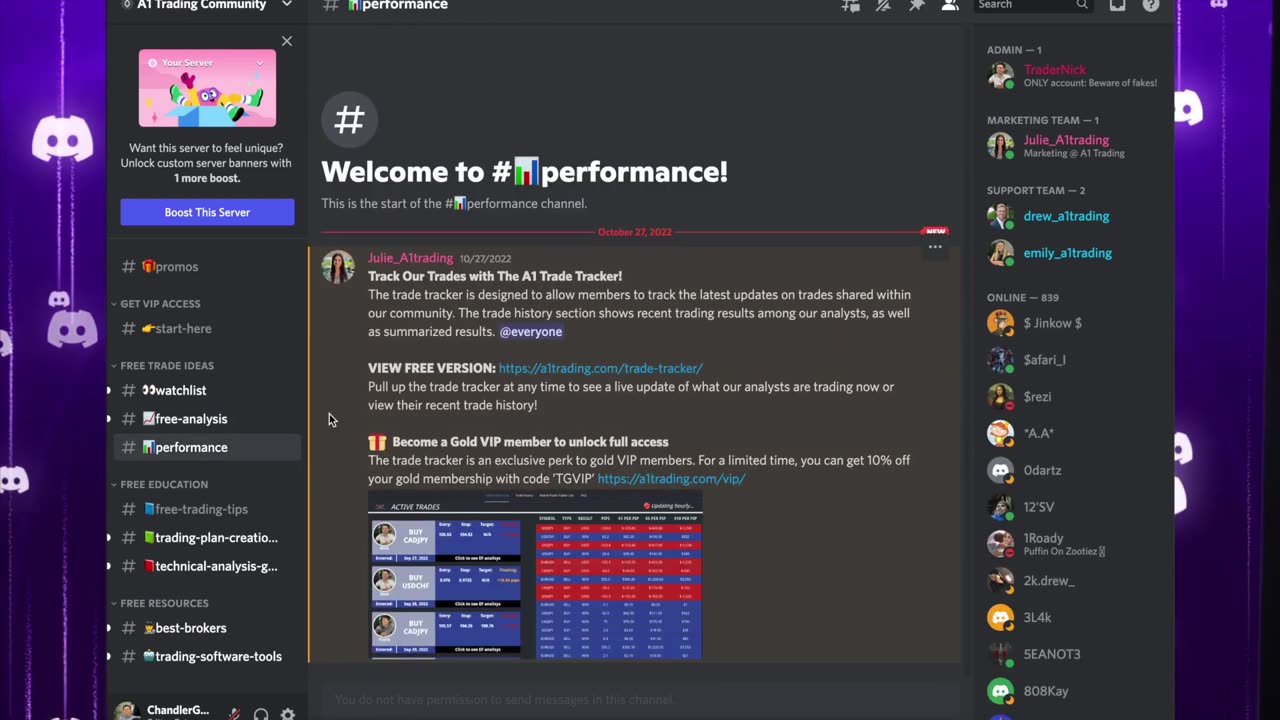Dismiss the server boost banner

(x=287, y=41)
